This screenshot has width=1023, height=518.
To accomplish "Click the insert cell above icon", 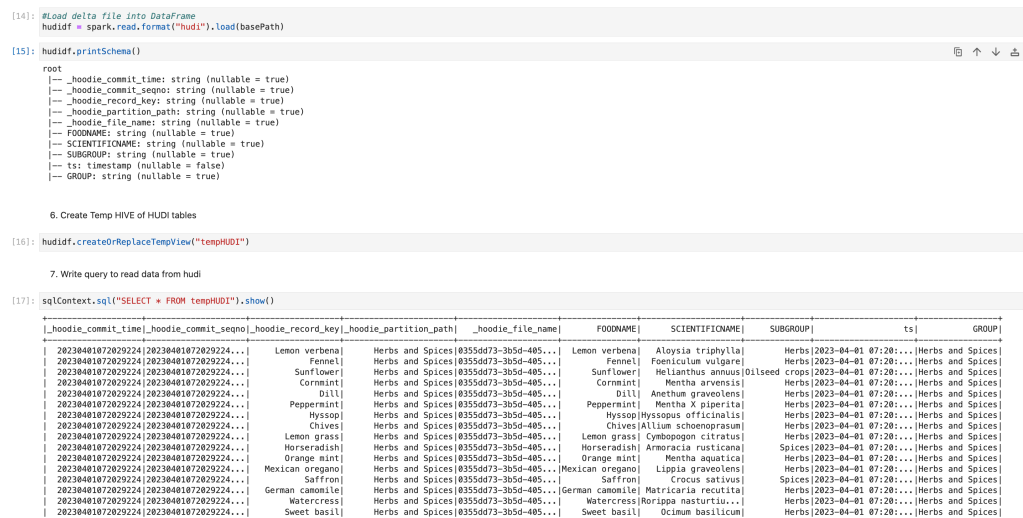I will coord(1015,52).
